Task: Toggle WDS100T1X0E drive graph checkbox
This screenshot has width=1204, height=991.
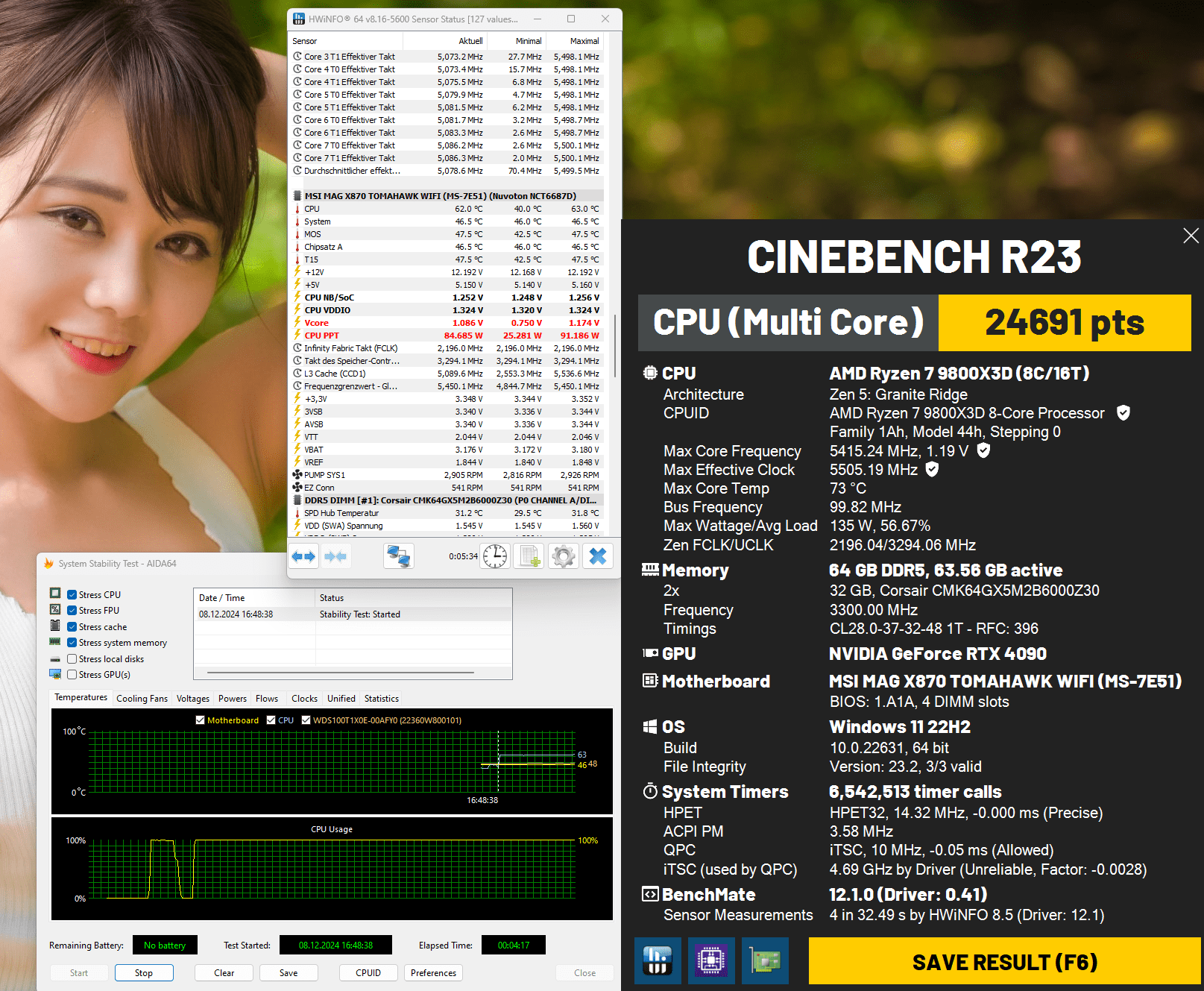Action: (x=306, y=720)
